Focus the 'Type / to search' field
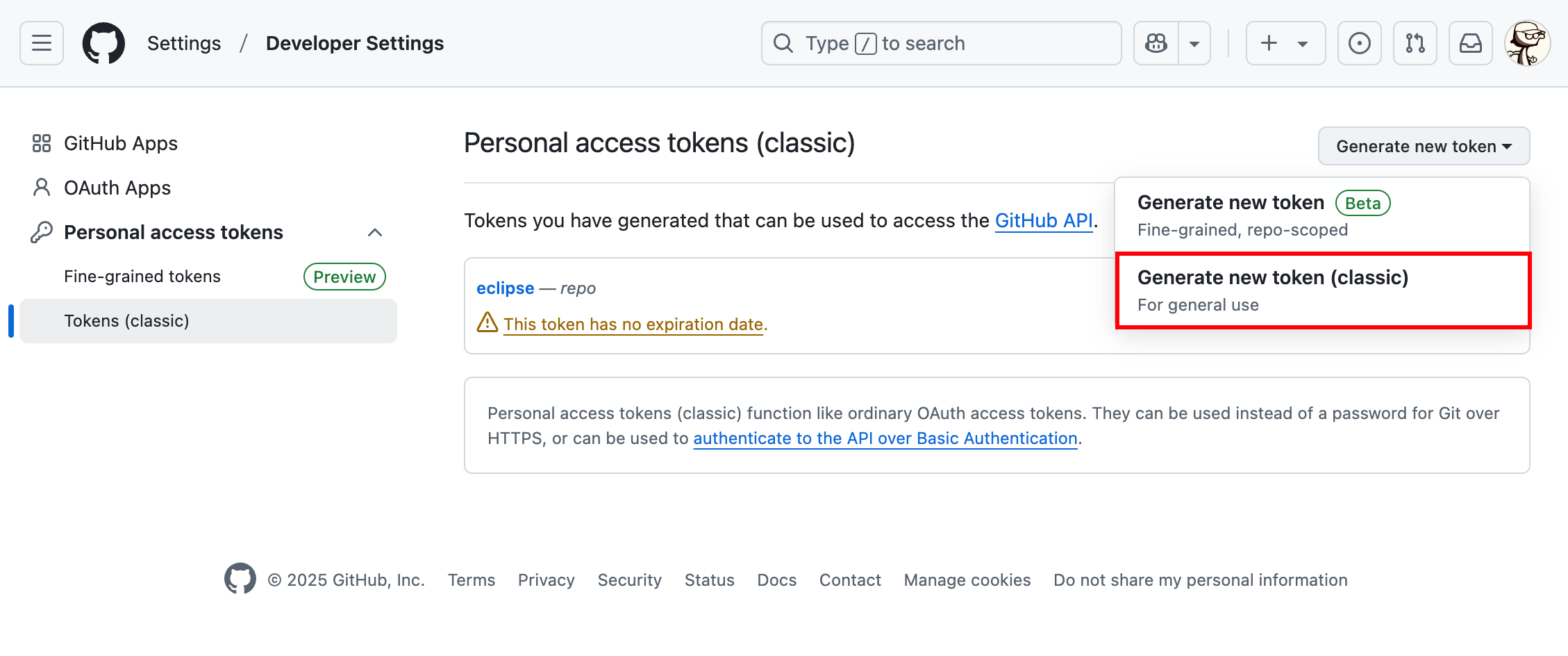Viewport: 1568px width, 656px height. click(941, 43)
